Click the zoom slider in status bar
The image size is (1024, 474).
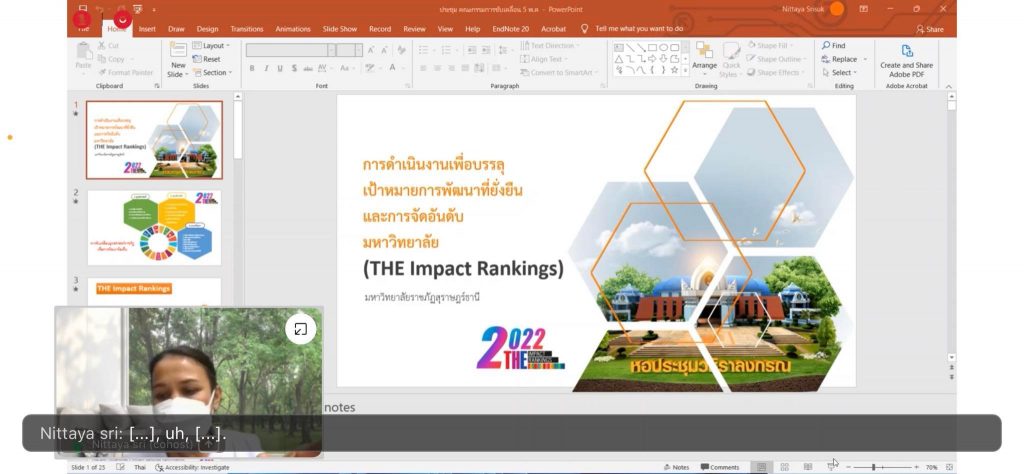coord(884,467)
